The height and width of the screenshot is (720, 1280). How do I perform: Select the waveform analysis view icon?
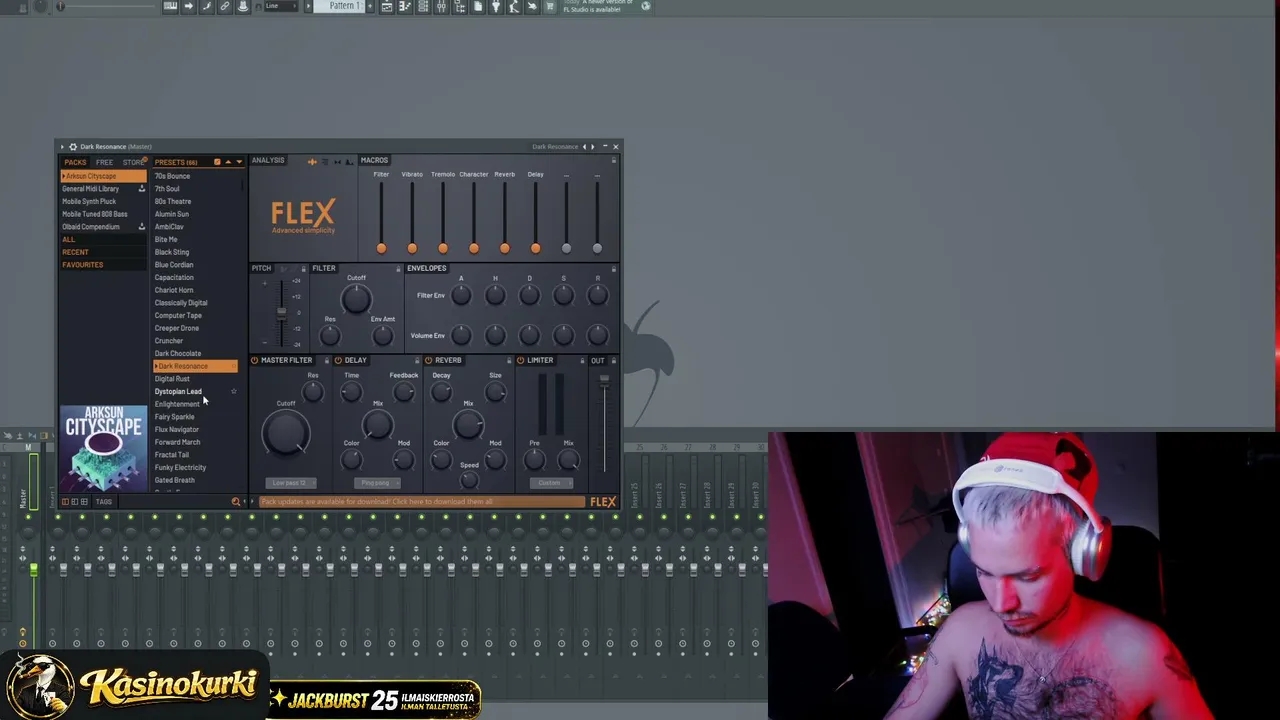coord(311,161)
